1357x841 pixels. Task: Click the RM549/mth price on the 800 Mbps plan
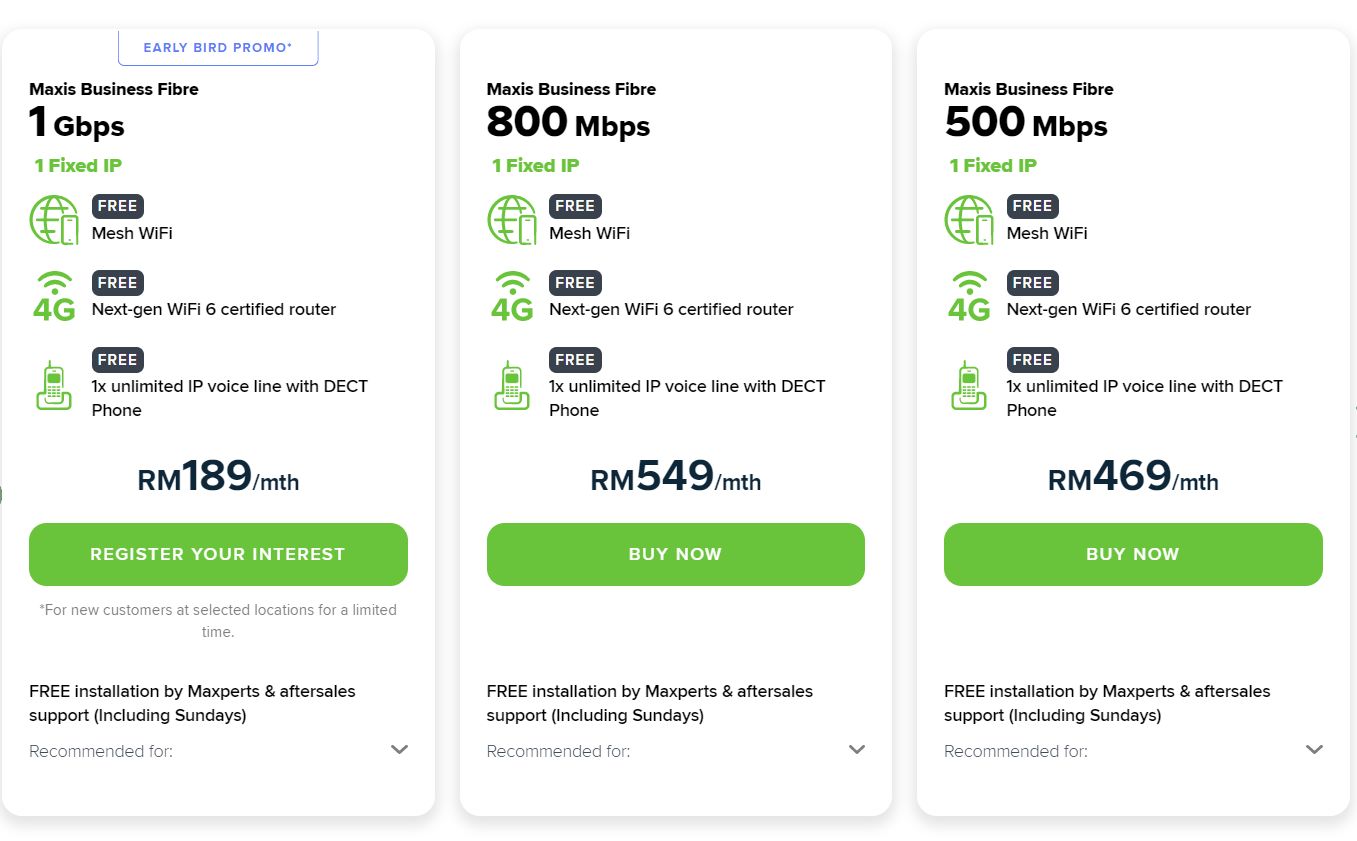675,478
